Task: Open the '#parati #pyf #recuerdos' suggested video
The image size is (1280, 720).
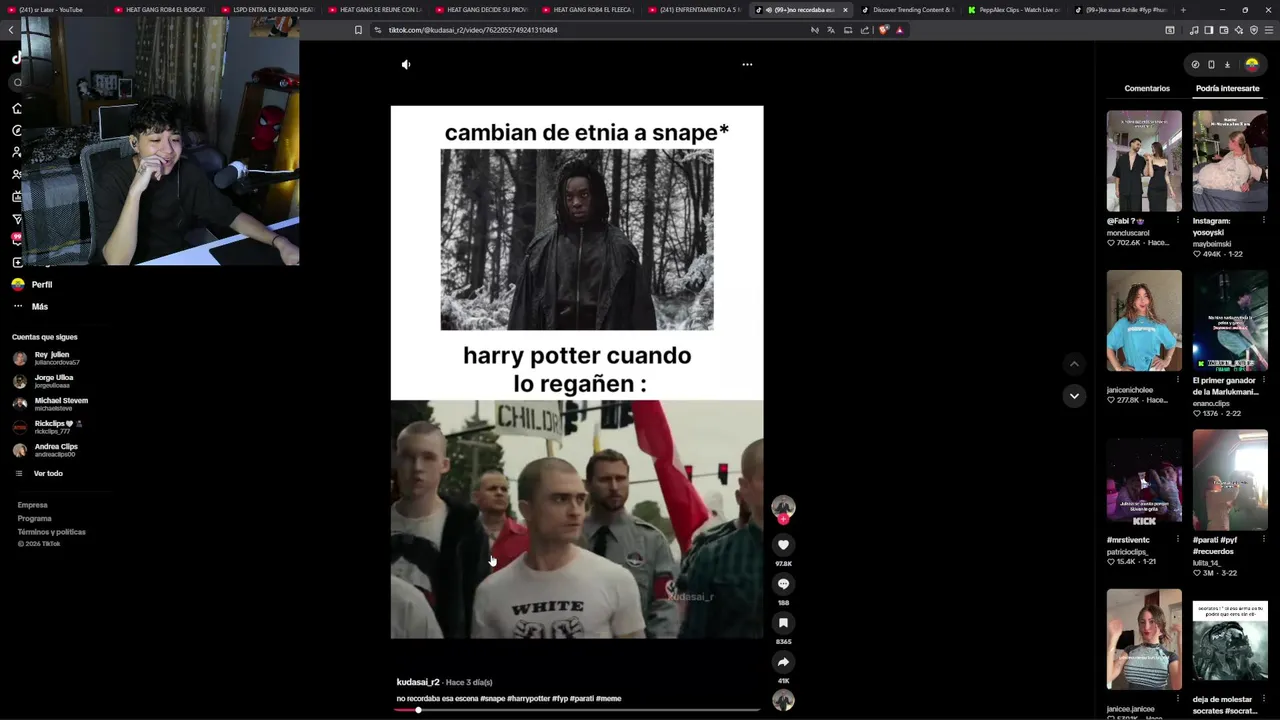Action: 1230,480
